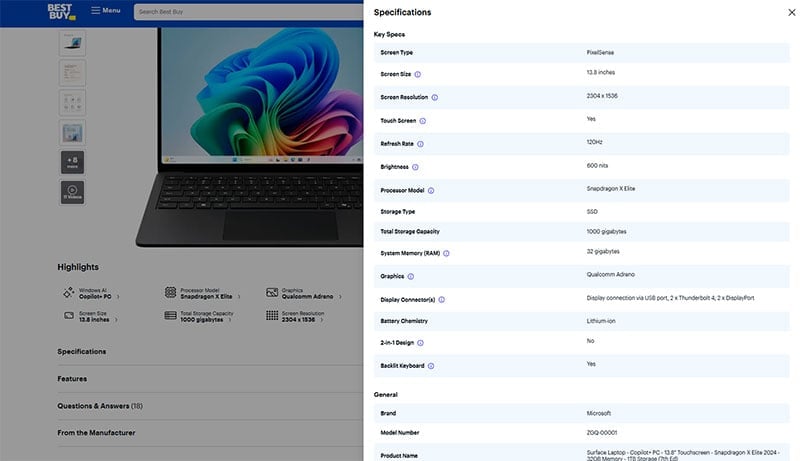The height and width of the screenshot is (461, 800).
Task: Close the Specifications panel
Action: click(x=779, y=12)
